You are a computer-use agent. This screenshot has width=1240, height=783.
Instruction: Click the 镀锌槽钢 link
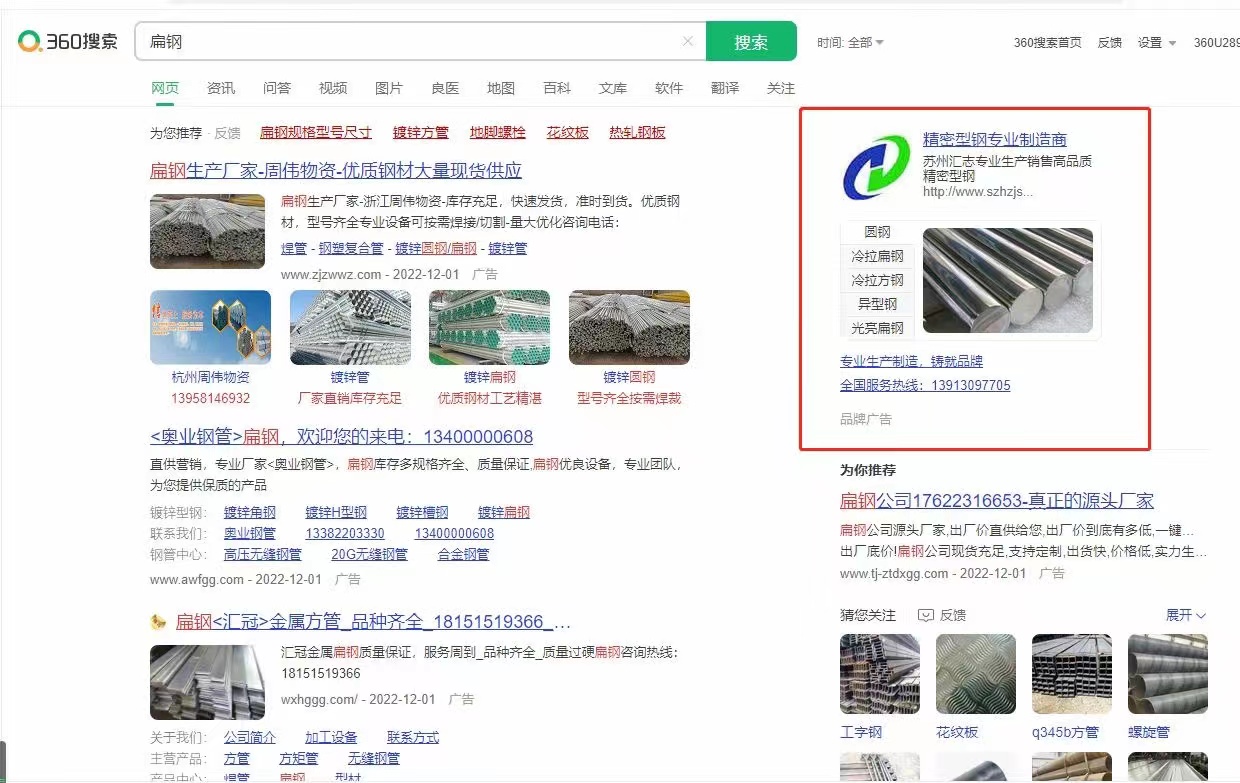pos(422,512)
